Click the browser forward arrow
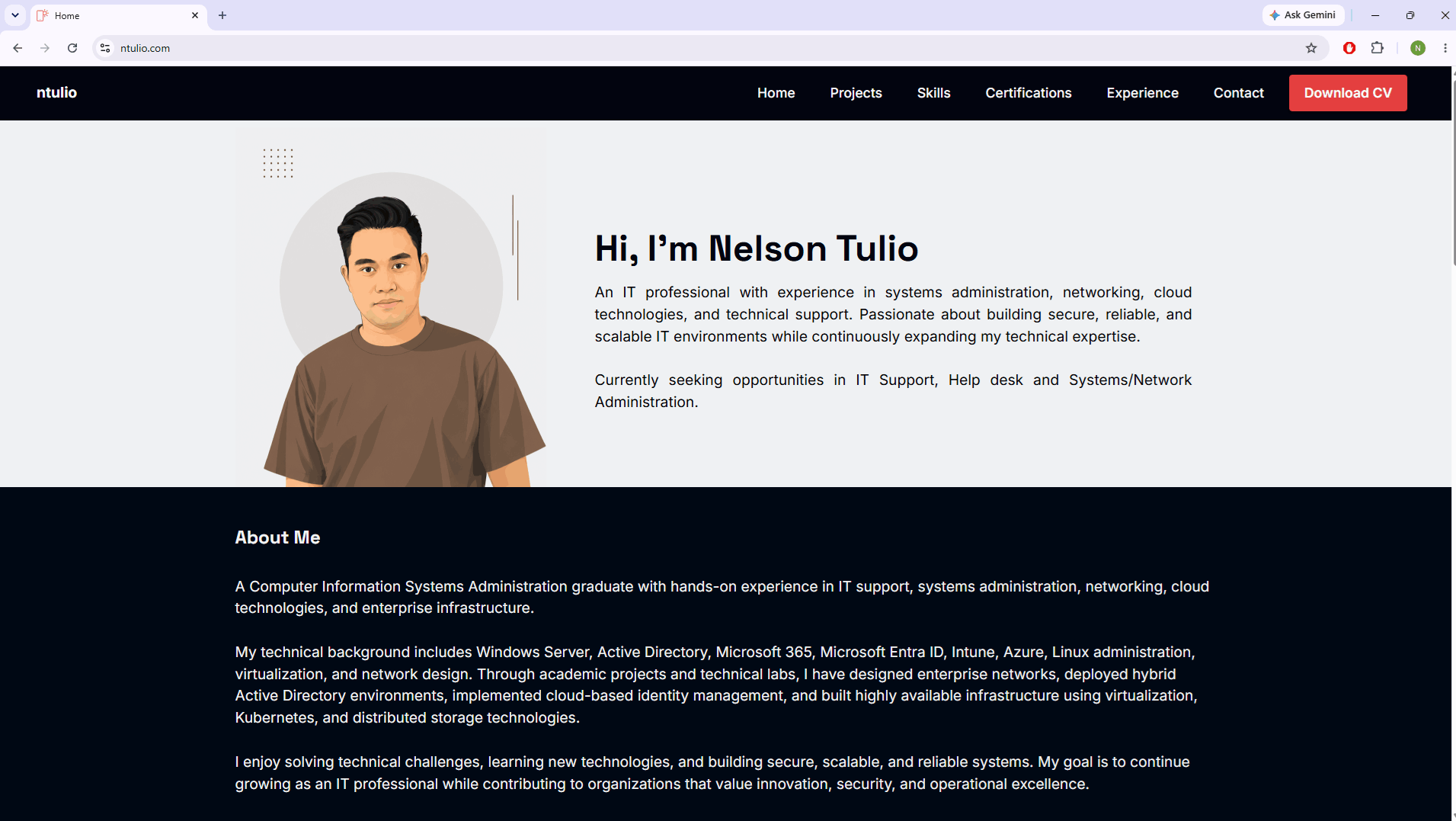Screen dimensions: 1456x821 [x=45, y=48]
